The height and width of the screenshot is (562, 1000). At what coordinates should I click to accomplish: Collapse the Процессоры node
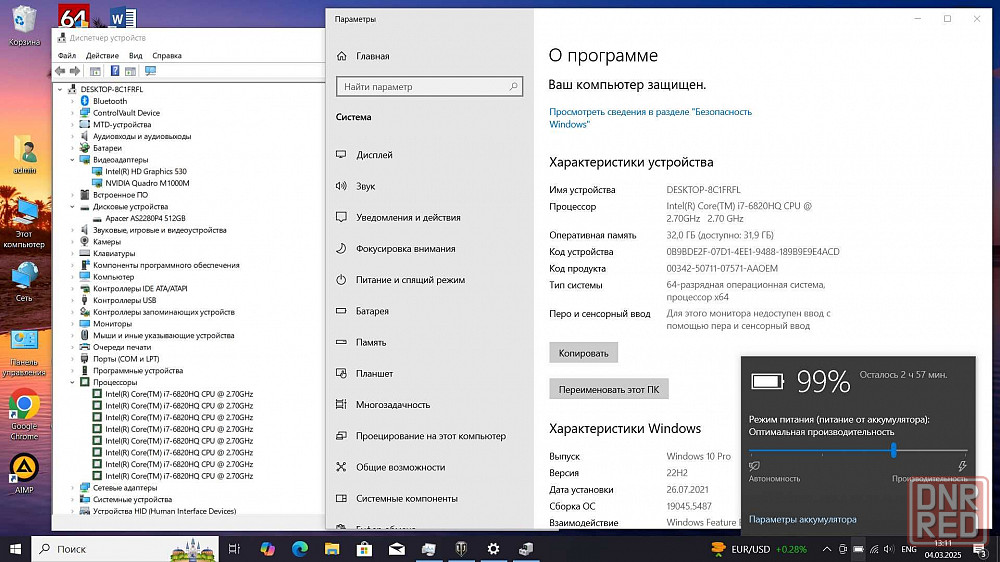tap(73, 383)
